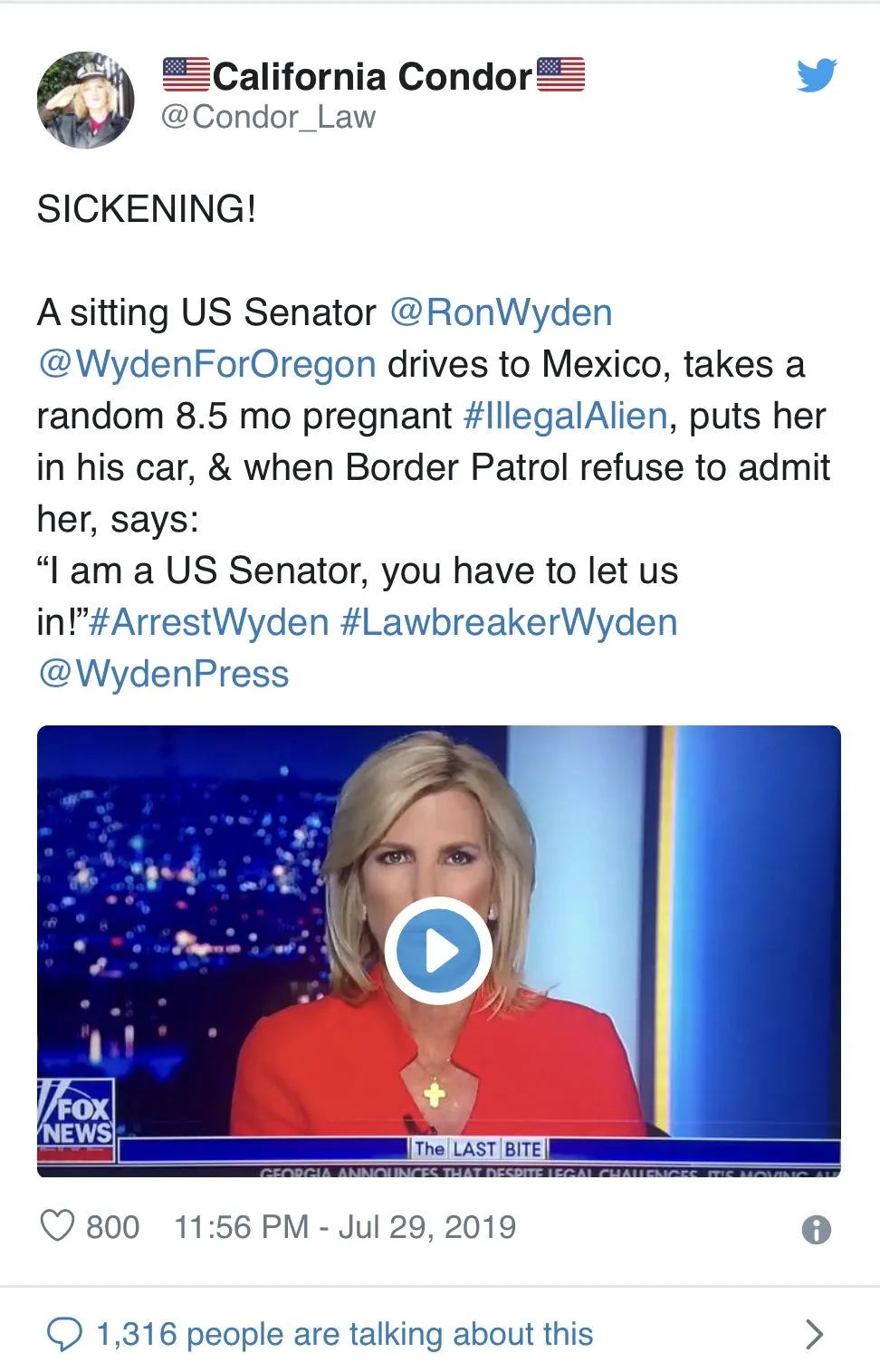The width and height of the screenshot is (880, 1372).
Task: Open the #ArrestWyden hashtag
Action: [x=209, y=622]
